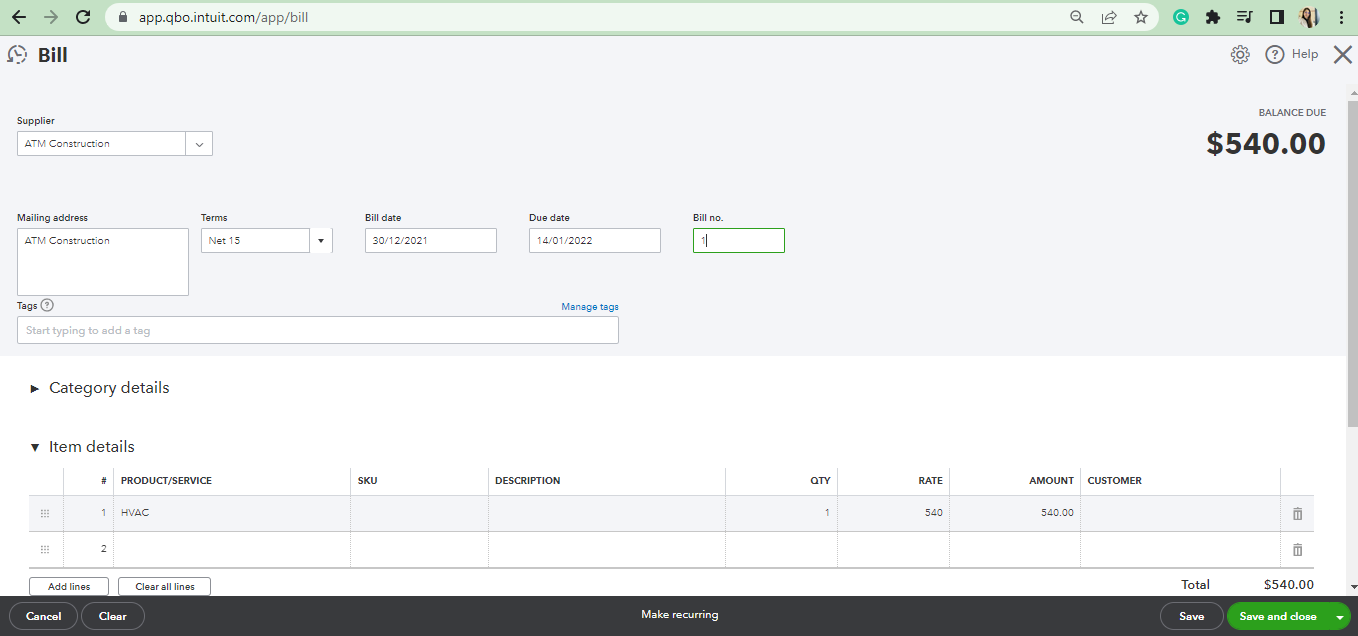Open the Supplier dropdown arrow
The width and height of the screenshot is (1358, 636).
point(199,144)
